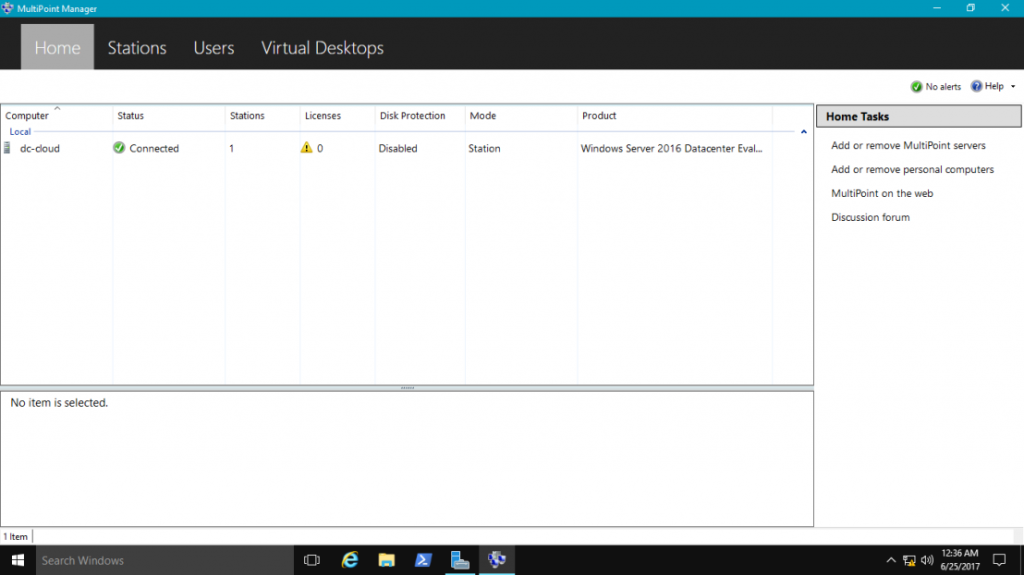Switch to the Stations tab

[137, 48]
